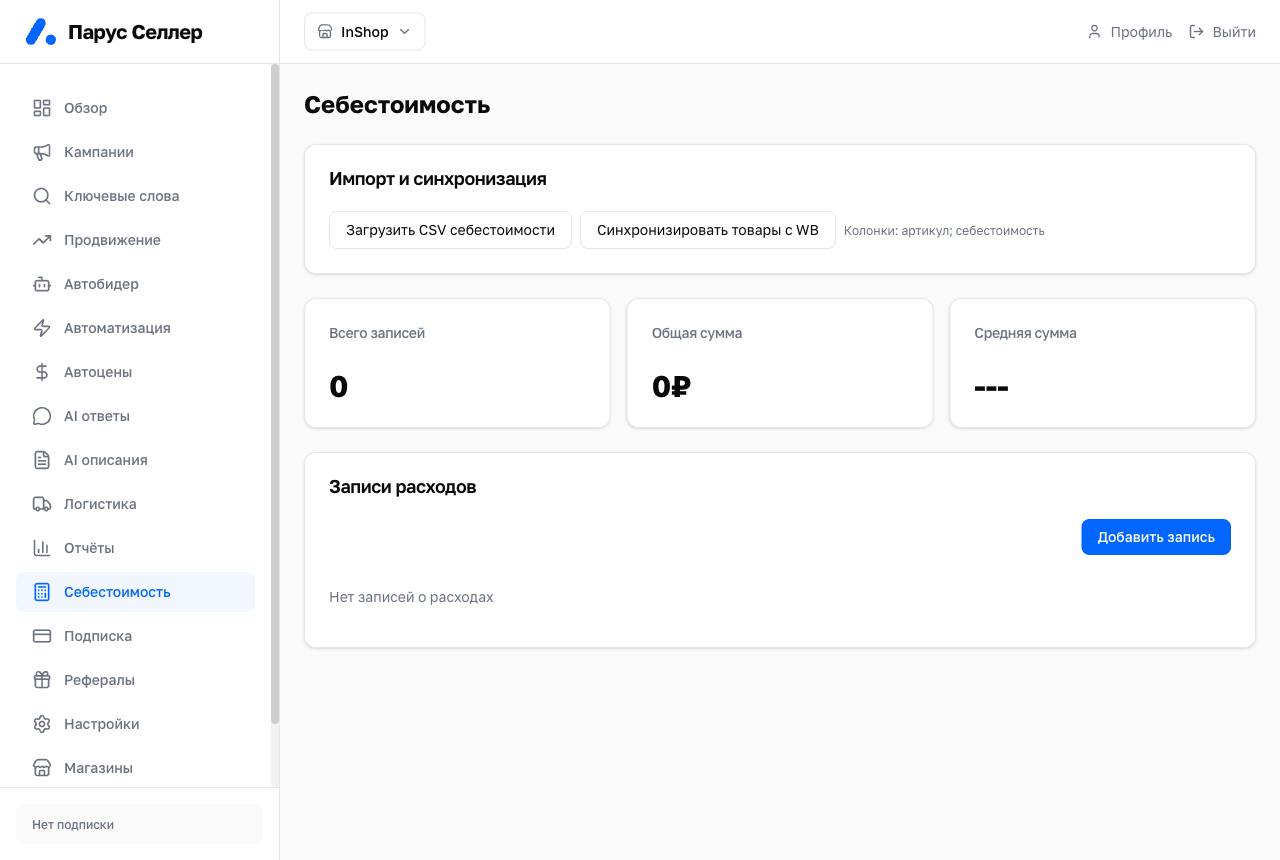Expand the InShop selector chevron
This screenshot has width=1280, height=860.
pyautogui.click(x=405, y=32)
